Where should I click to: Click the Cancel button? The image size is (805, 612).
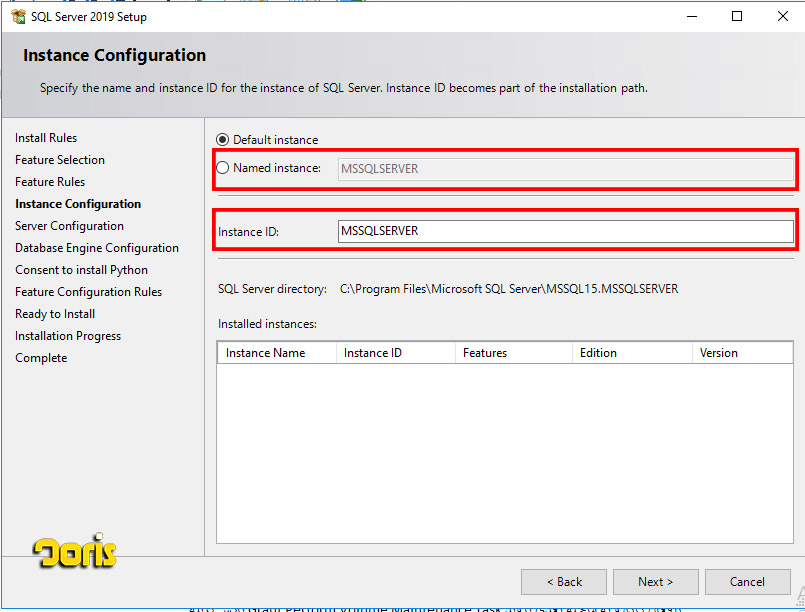coord(748,582)
